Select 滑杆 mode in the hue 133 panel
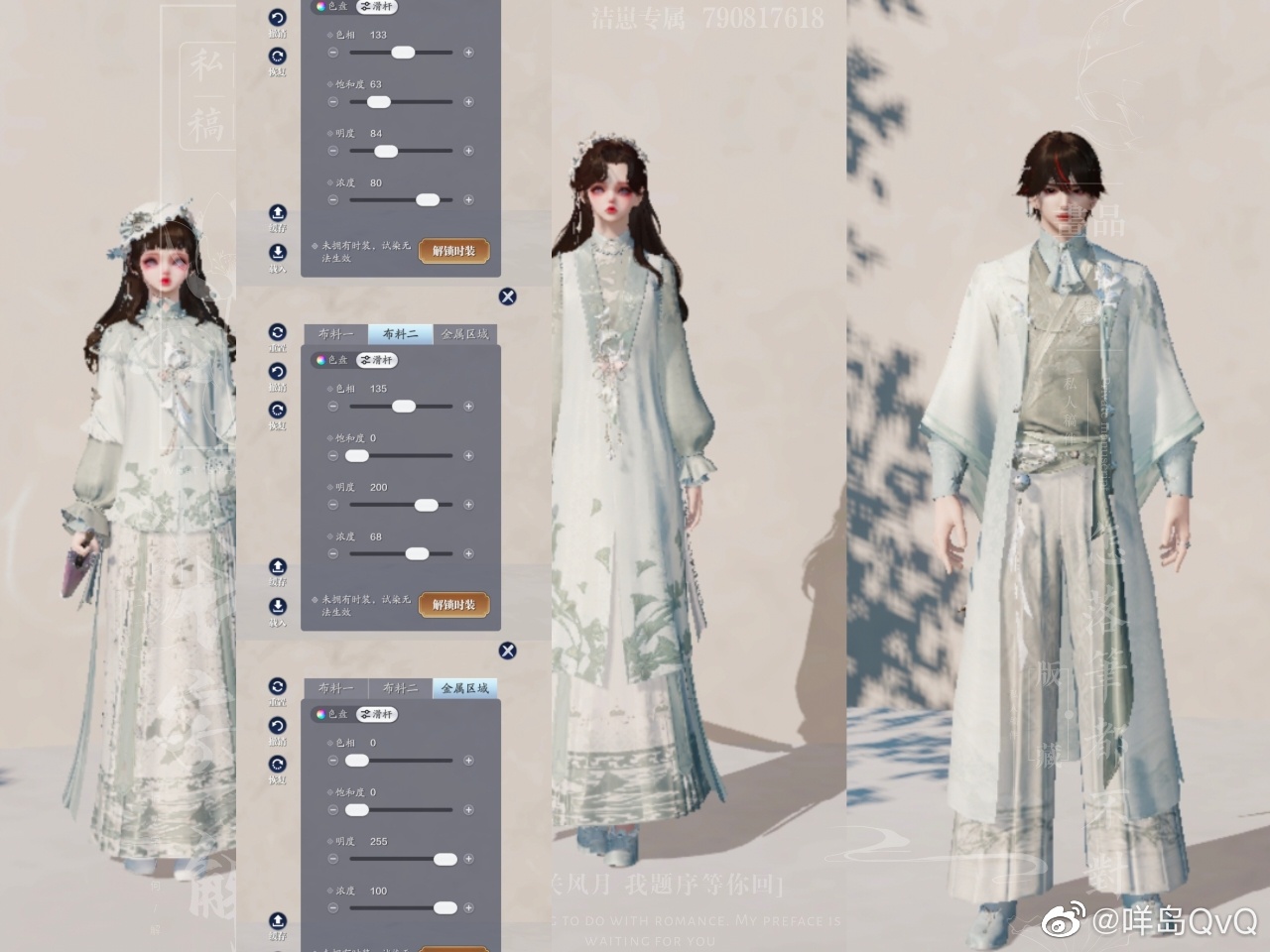This screenshot has height=952, width=1270. 377,6
